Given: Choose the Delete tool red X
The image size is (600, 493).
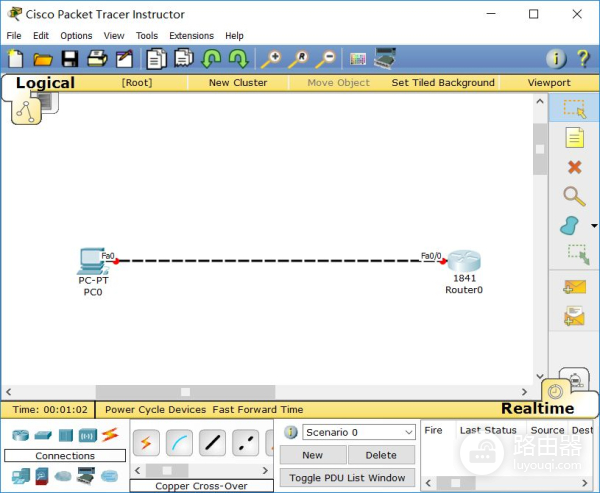Looking at the screenshot, I should pos(575,167).
